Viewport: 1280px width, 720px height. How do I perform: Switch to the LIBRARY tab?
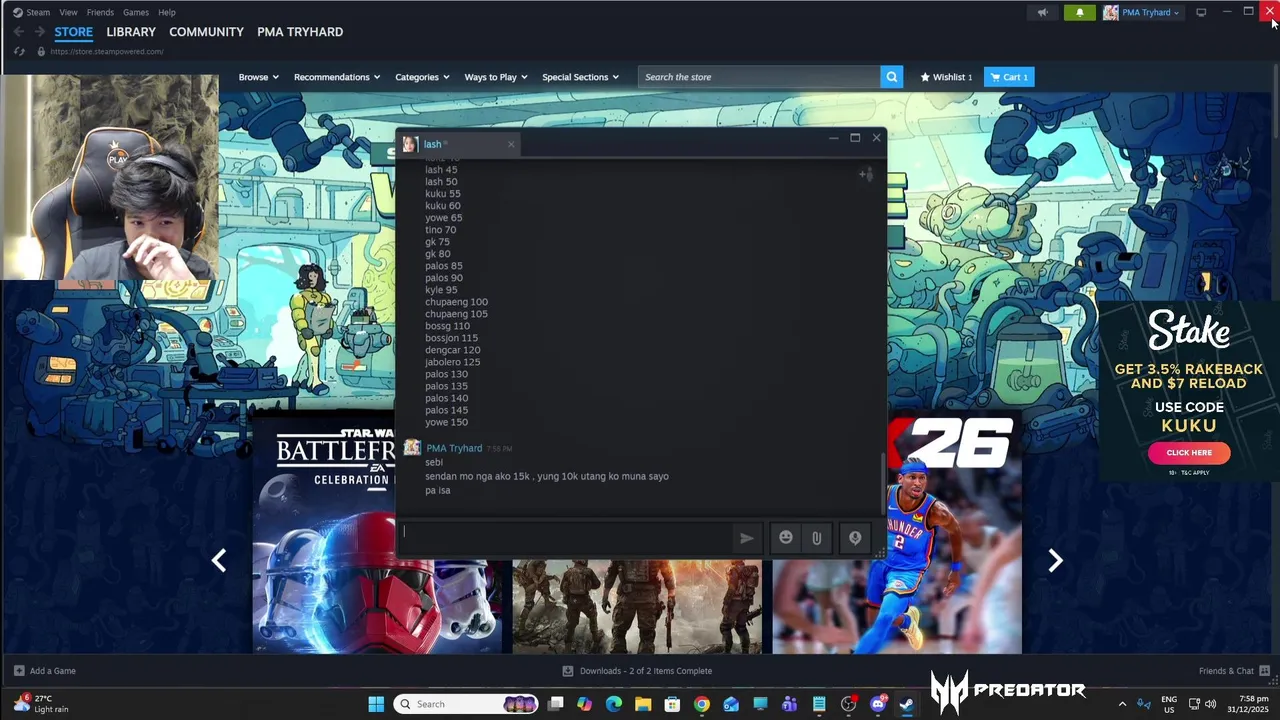point(131,32)
